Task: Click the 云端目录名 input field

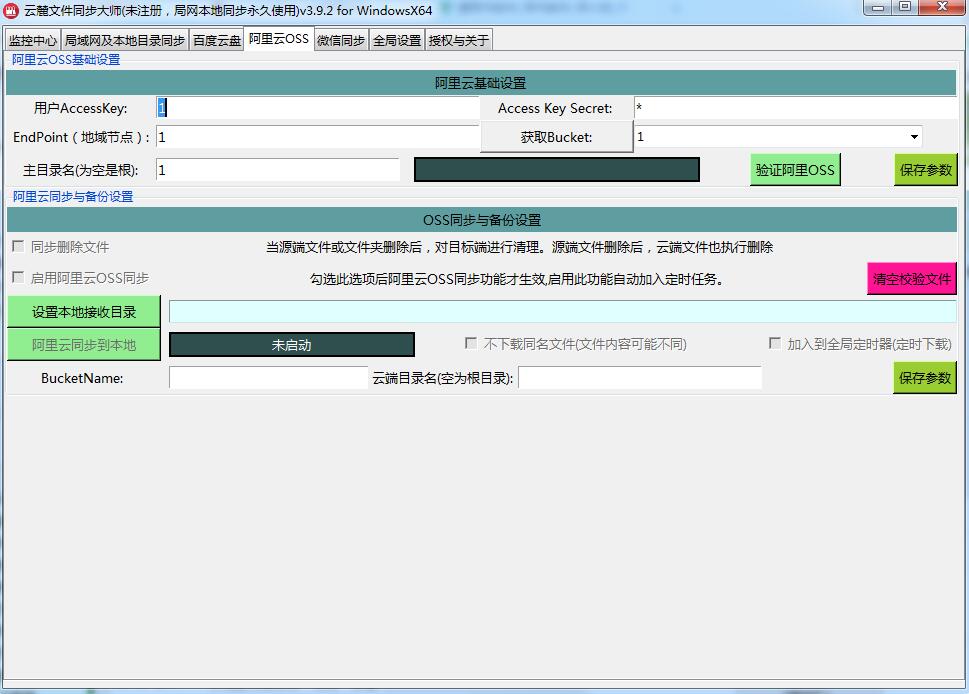Action: pyautogui.click(x=640, y=378)
